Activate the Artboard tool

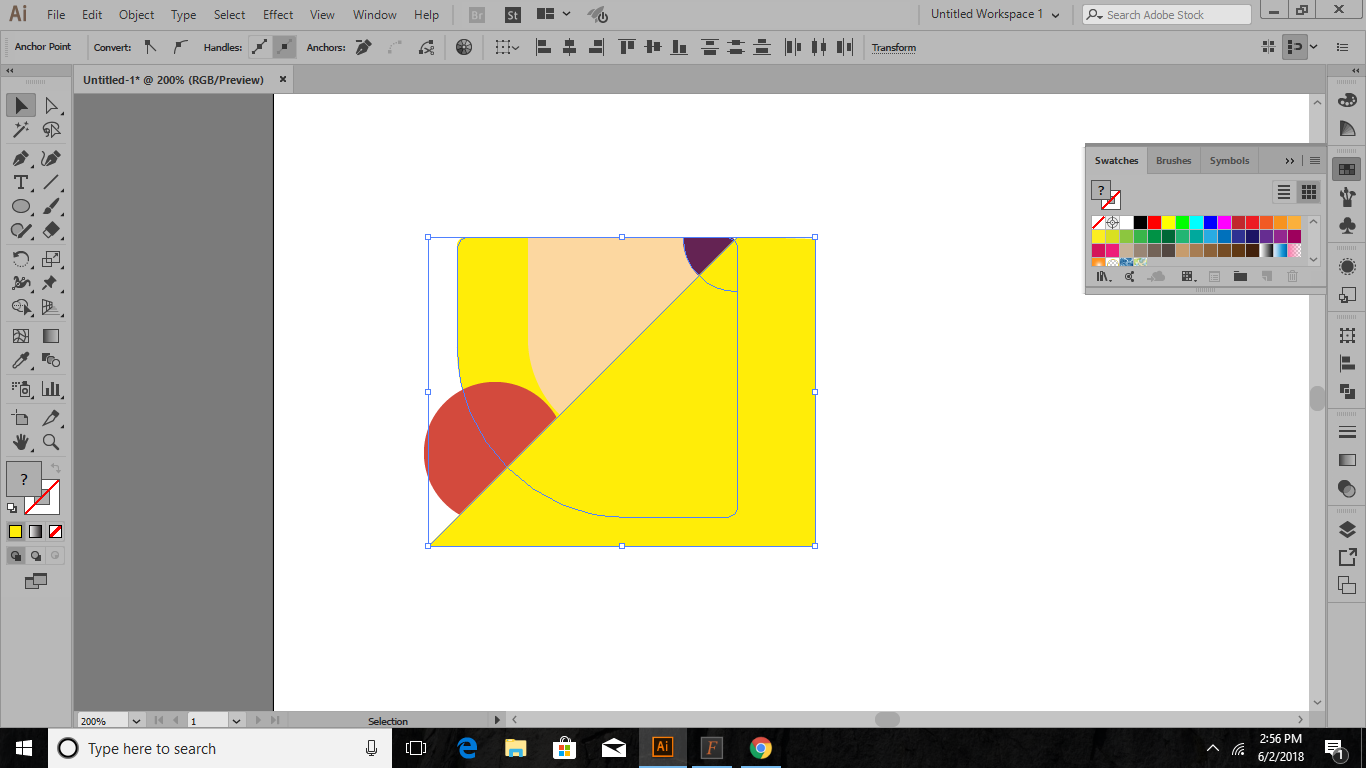[20, 418]
